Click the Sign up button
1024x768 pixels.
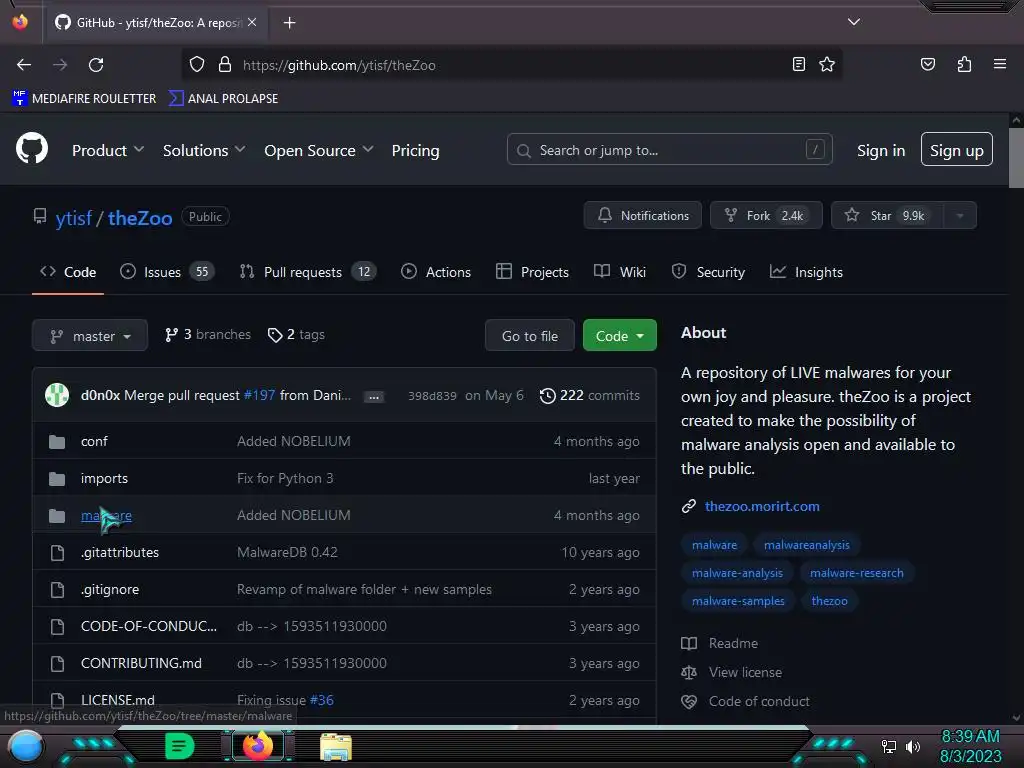pos(956,150)
